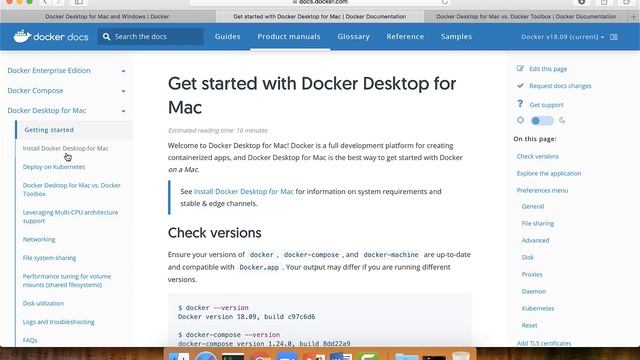Open Chrome from the Dock
Screen dimensions: 640x360
click(260, 356)
